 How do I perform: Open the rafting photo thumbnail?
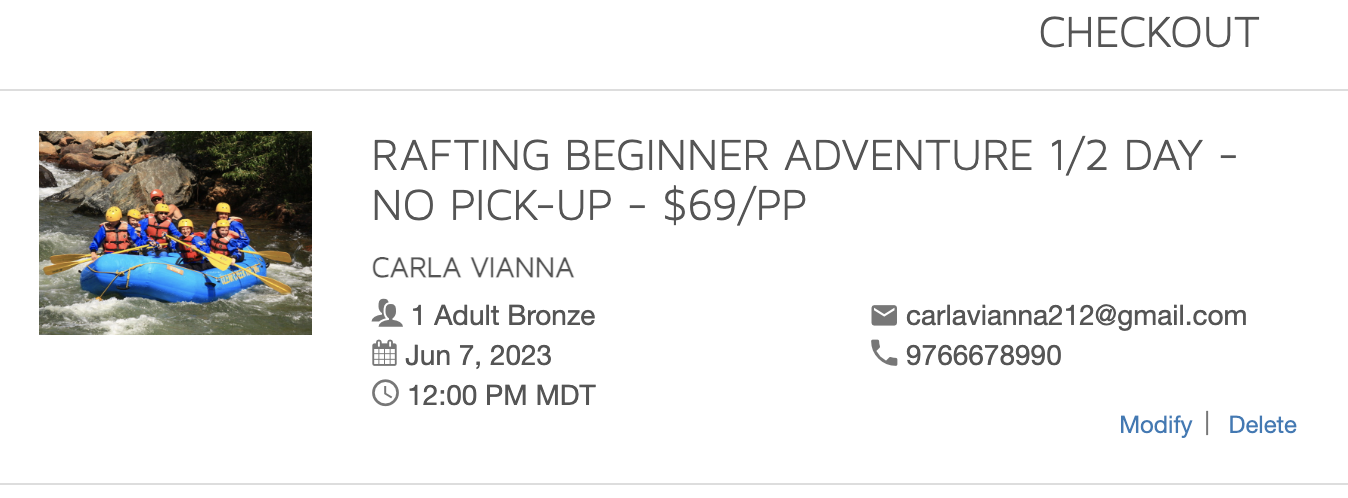coord(175,233)
